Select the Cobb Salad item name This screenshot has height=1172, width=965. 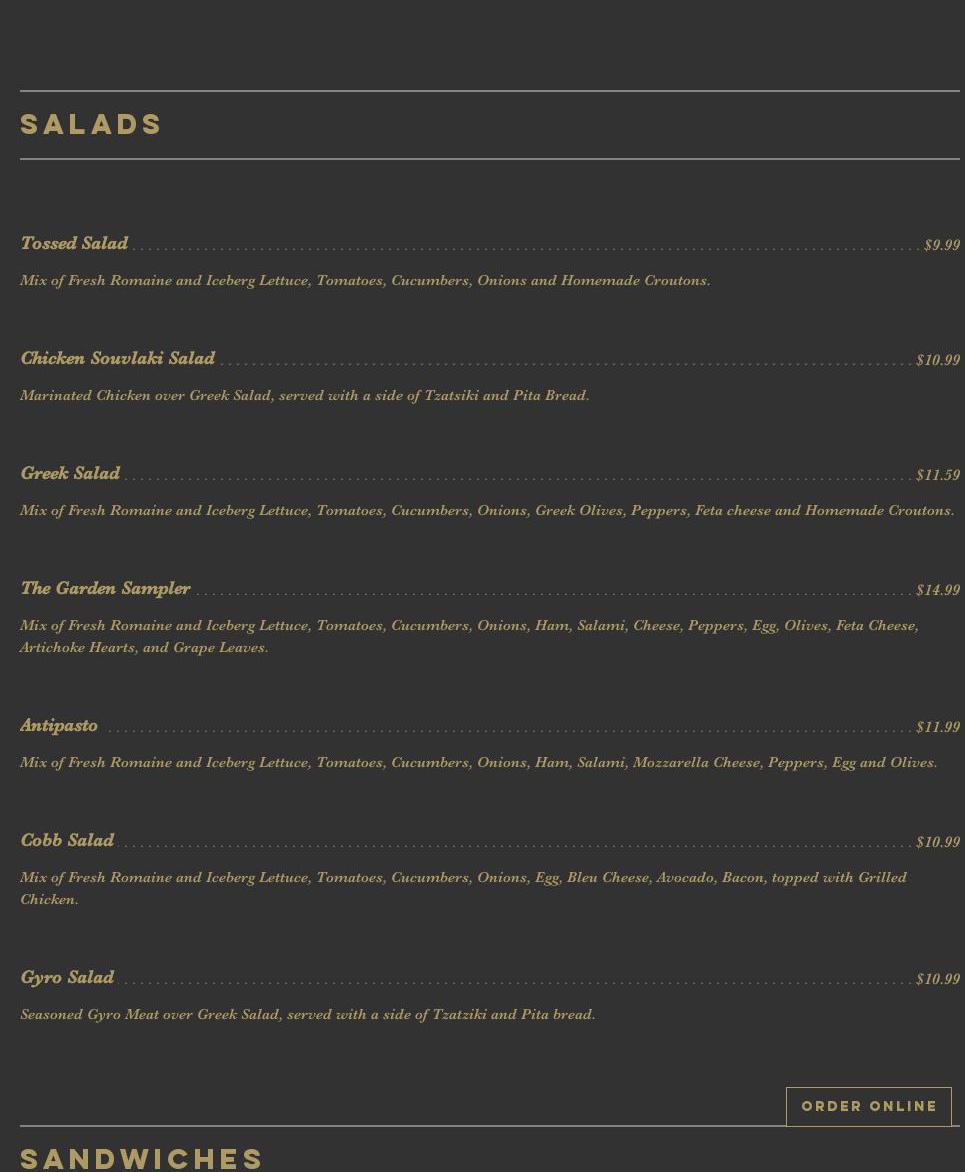tap(67, 841)
